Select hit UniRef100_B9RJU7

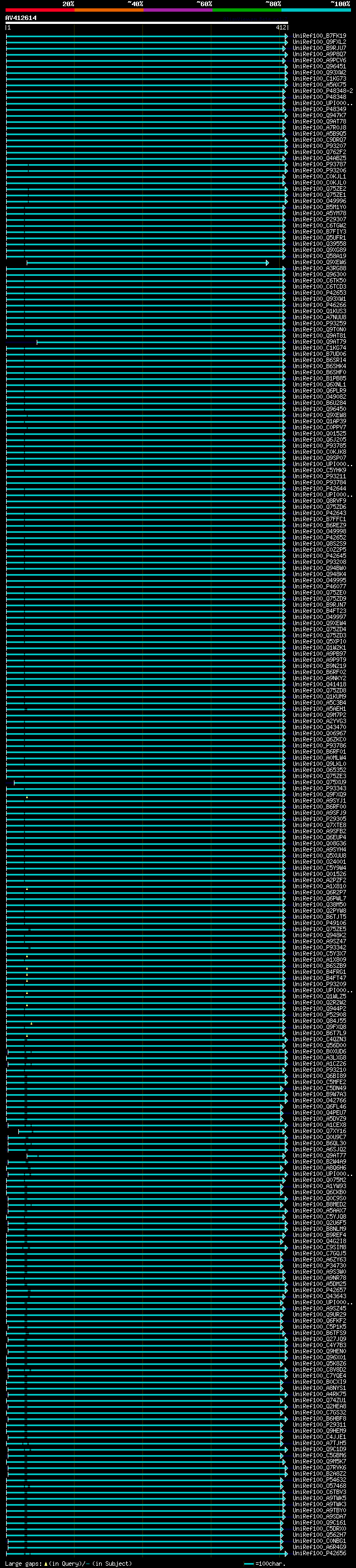(319, 48)
